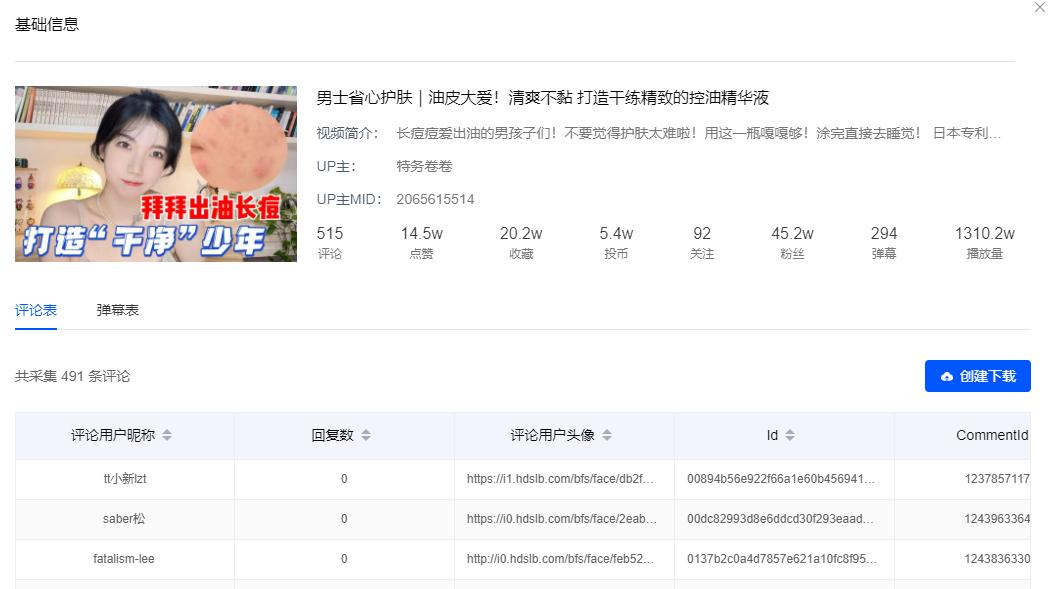
Task: Click the 粉丝 count 45.2w
Action: pyautogui.click(x=793, y=233)
